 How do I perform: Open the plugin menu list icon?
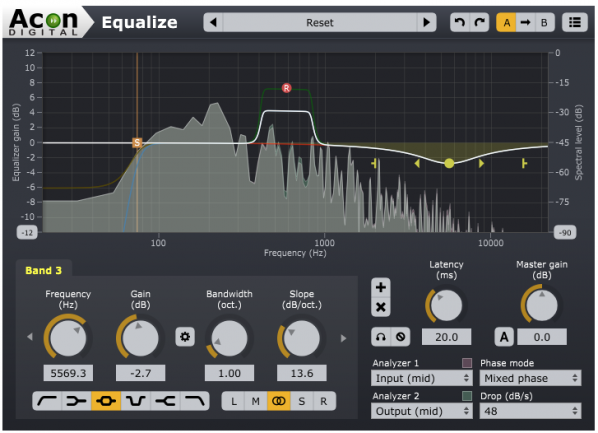[575, 23]
